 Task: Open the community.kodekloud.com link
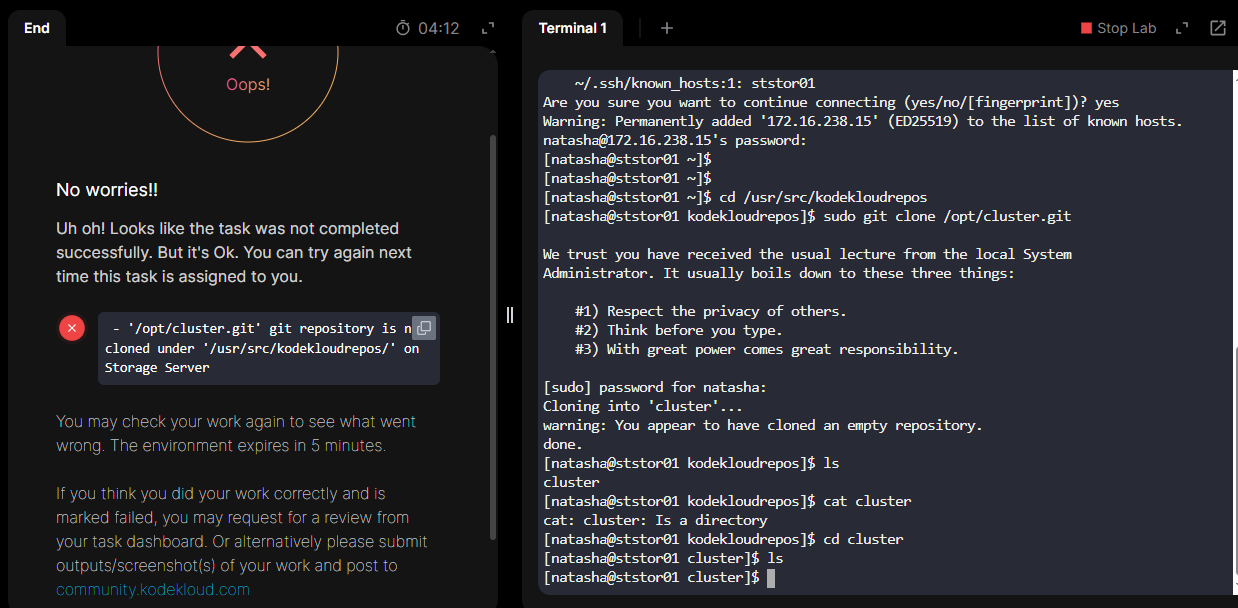tap(153, 590)
